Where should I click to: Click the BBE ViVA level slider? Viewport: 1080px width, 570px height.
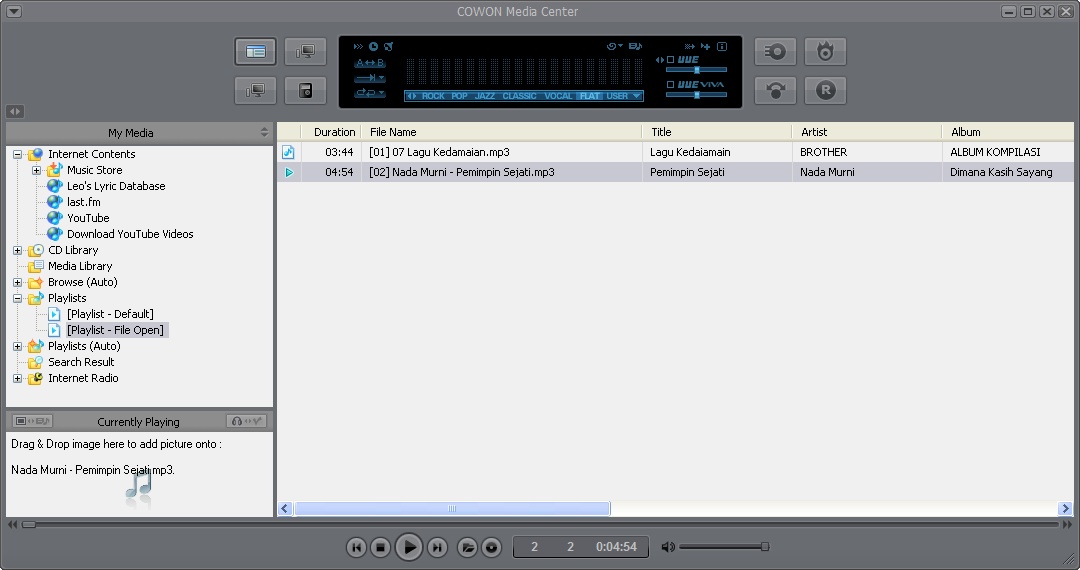point(696,95)
